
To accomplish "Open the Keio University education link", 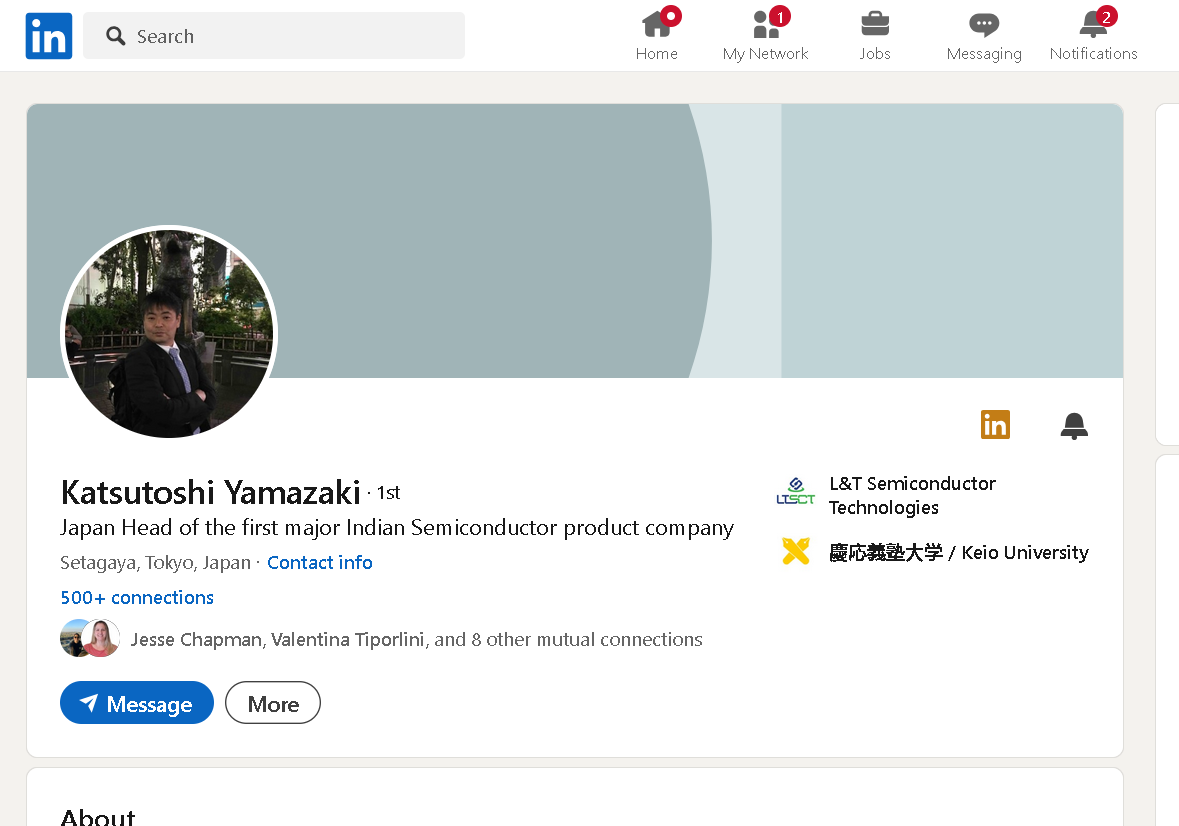I will (959, 552).
